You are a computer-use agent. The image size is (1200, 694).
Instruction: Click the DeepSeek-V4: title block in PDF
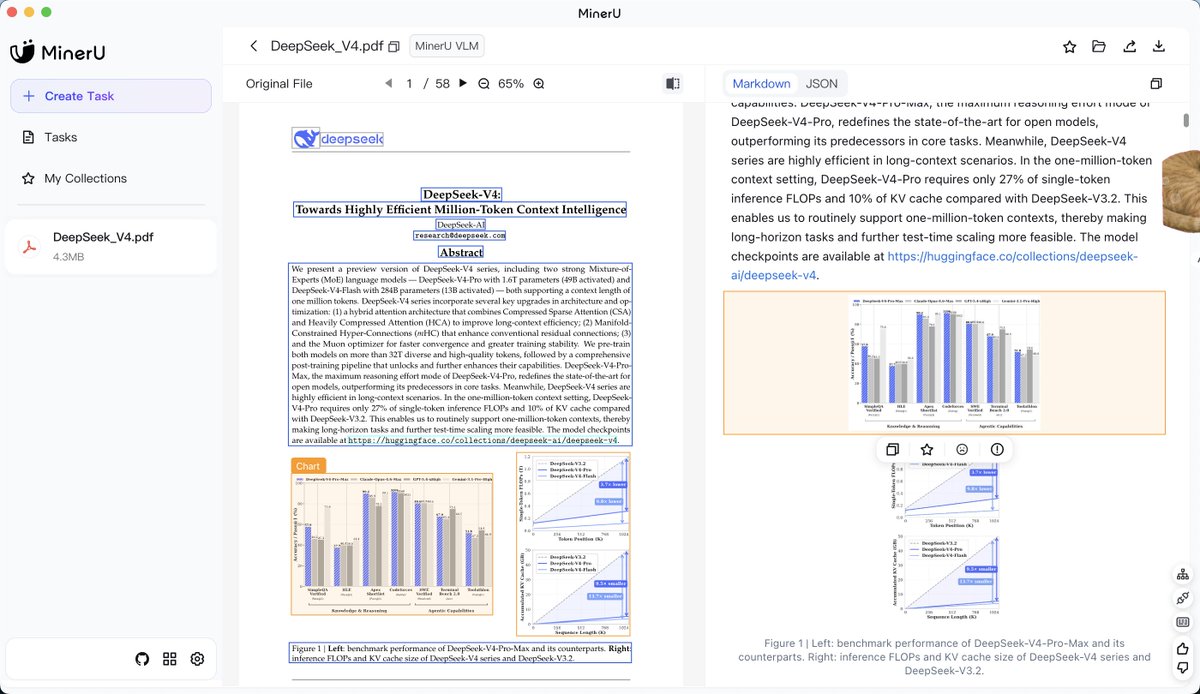pyautogui.click(x=461, y=194)
